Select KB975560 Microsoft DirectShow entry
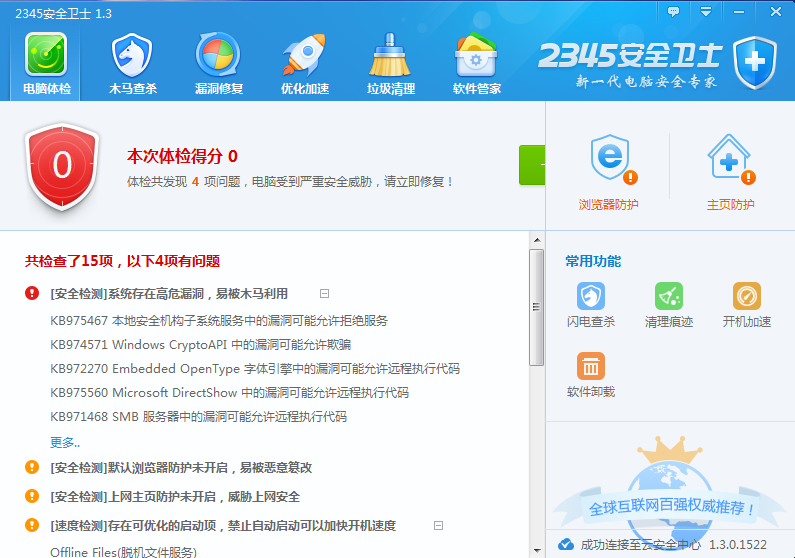795x558 pixels. 229,392
